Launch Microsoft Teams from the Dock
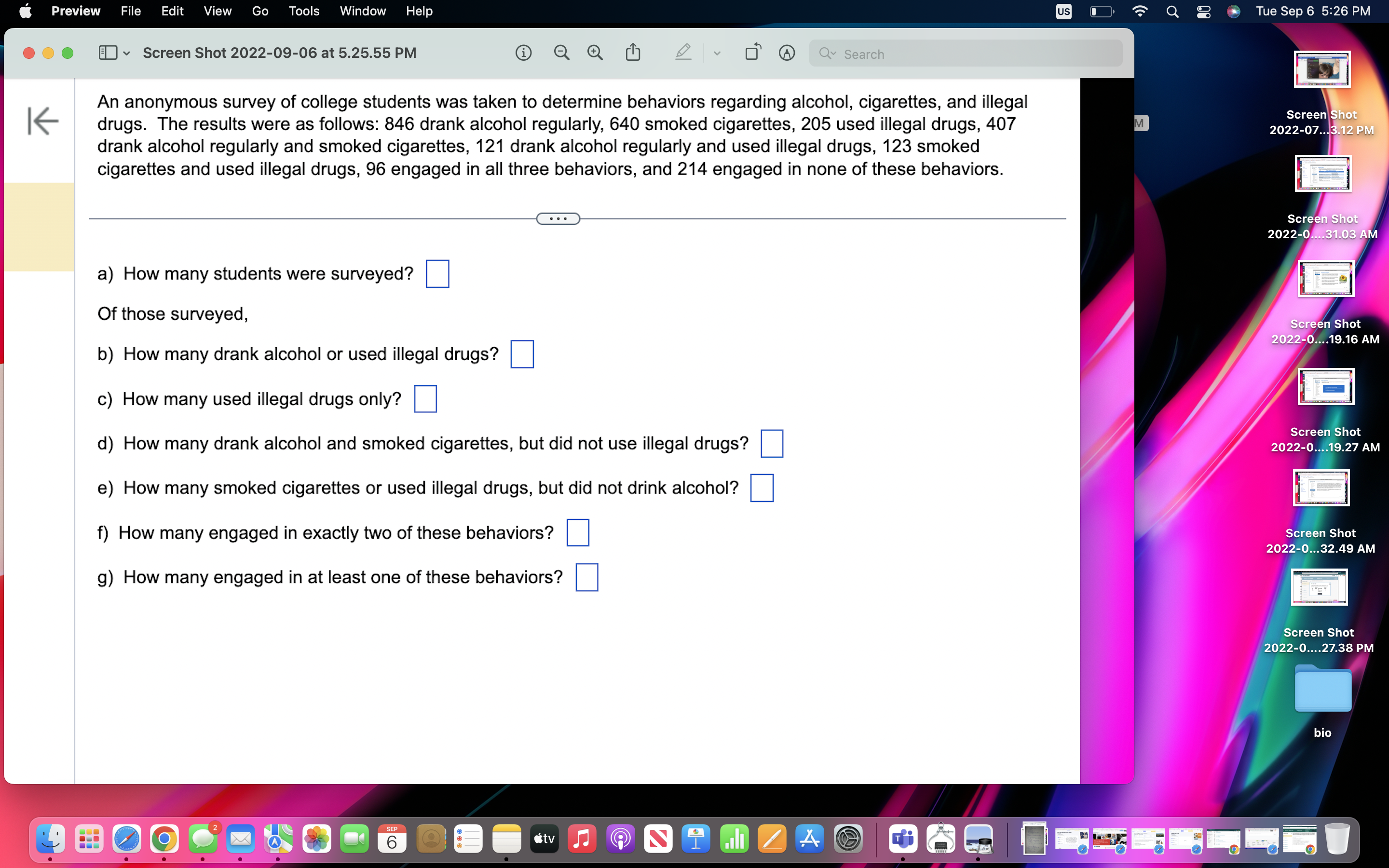 tap(903, 839)
